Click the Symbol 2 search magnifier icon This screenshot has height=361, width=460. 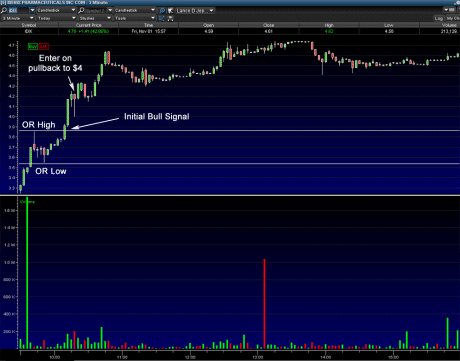point(81,10)
